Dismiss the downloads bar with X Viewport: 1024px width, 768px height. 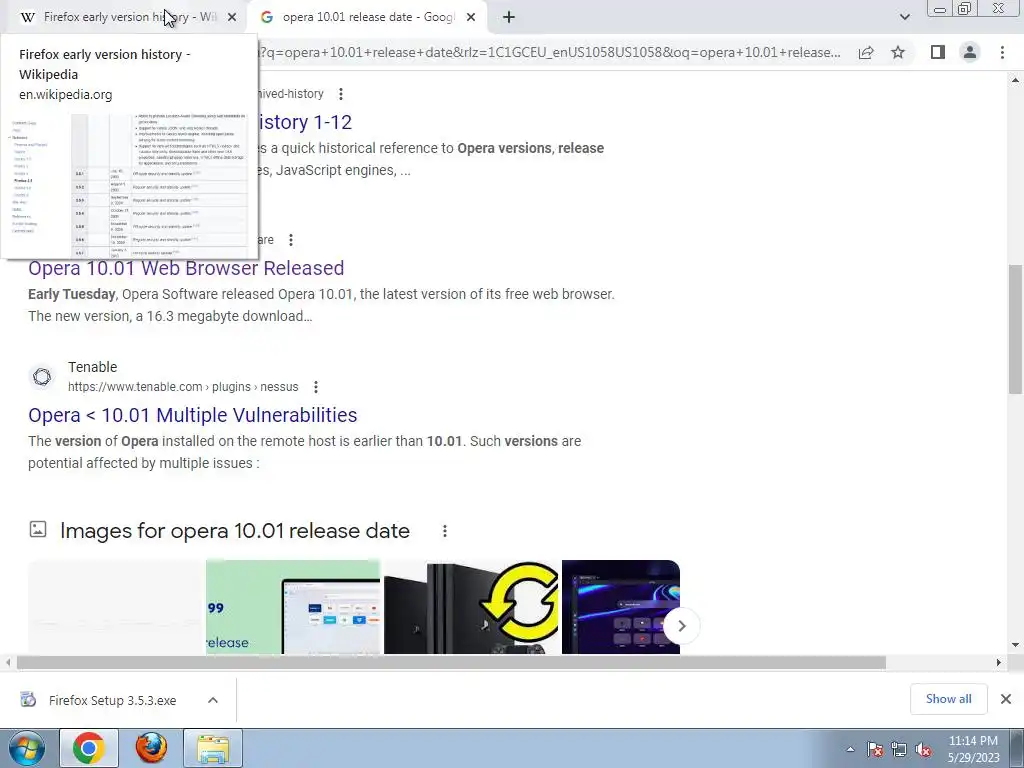[1006, 699]
